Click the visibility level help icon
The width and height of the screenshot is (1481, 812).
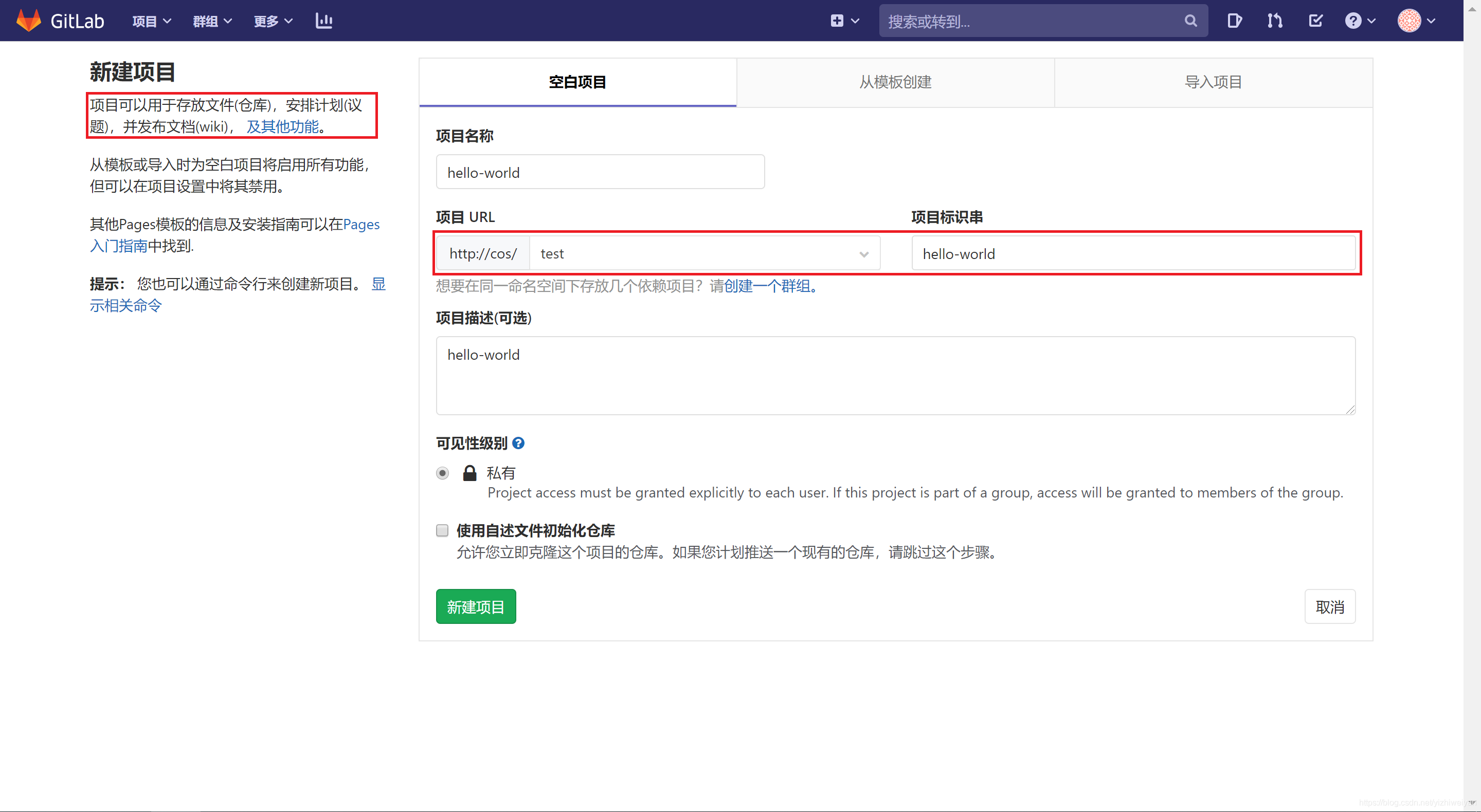point(518,443)
